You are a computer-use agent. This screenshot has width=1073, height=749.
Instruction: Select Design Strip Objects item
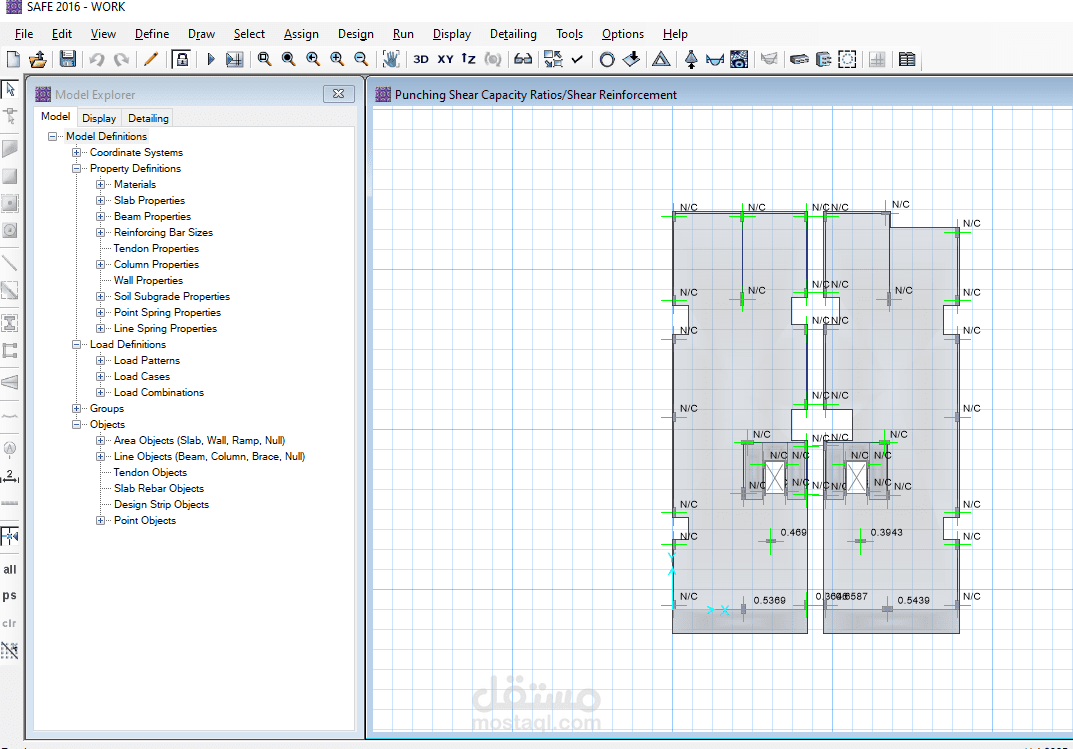click(161, 504)
